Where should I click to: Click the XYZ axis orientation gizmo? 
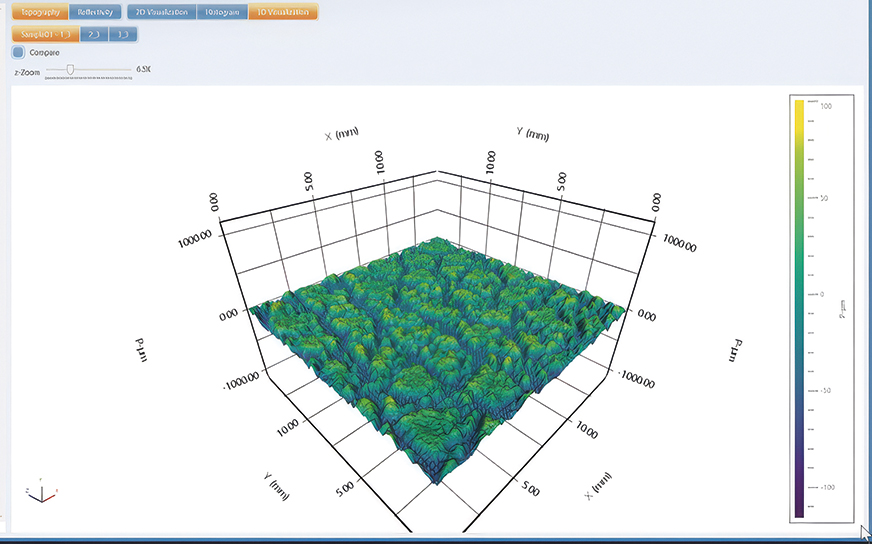[x=40, y=492]
